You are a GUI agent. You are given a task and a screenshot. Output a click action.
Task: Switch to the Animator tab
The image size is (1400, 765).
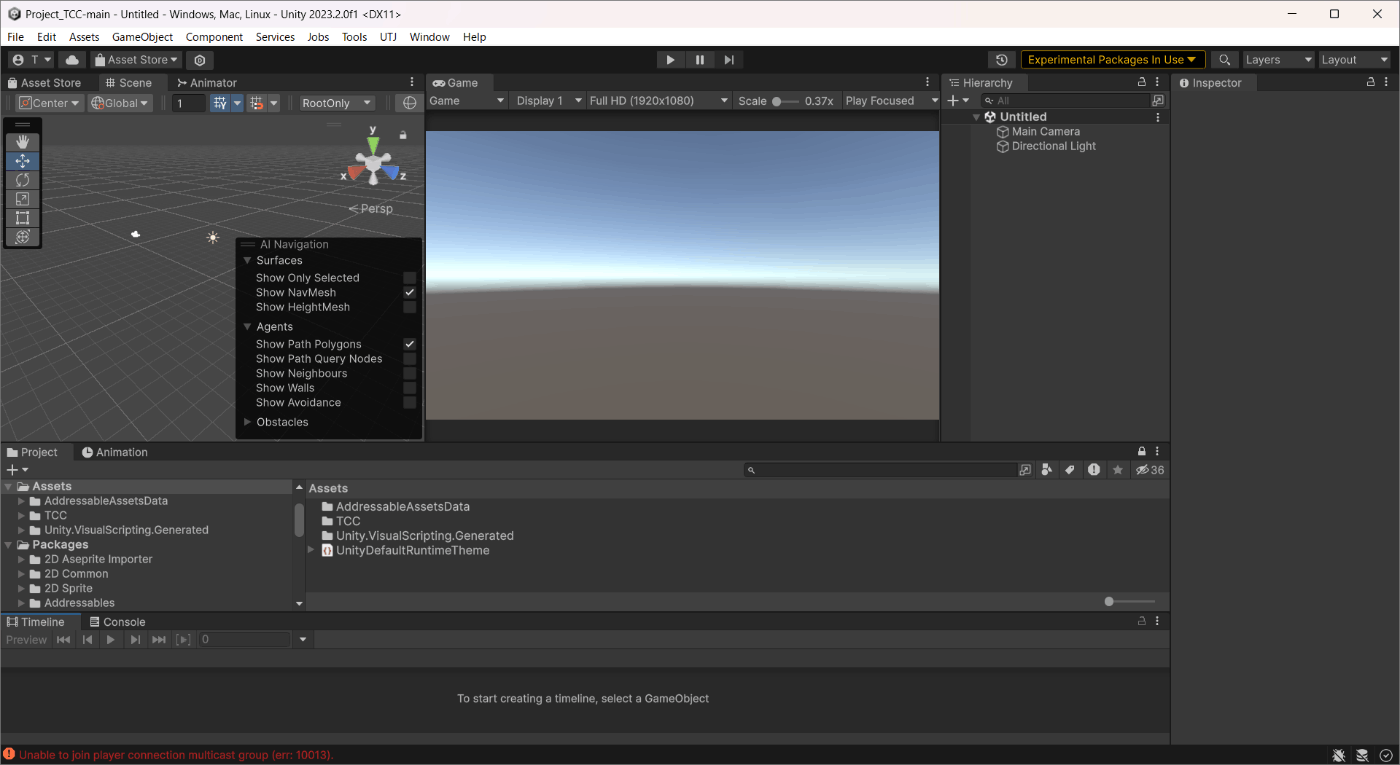pyautogui.click(x=206, y=83)
